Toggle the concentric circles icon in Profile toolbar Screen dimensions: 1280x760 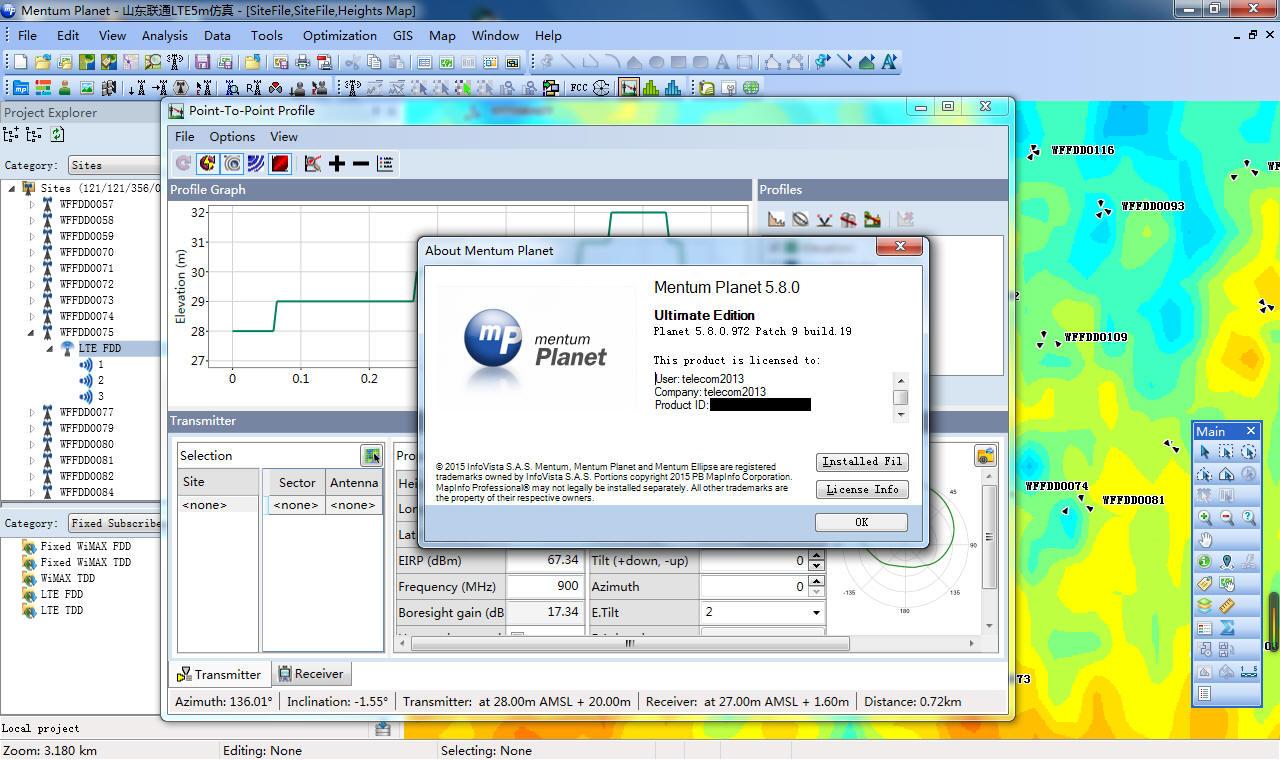(x=232, y=163)
